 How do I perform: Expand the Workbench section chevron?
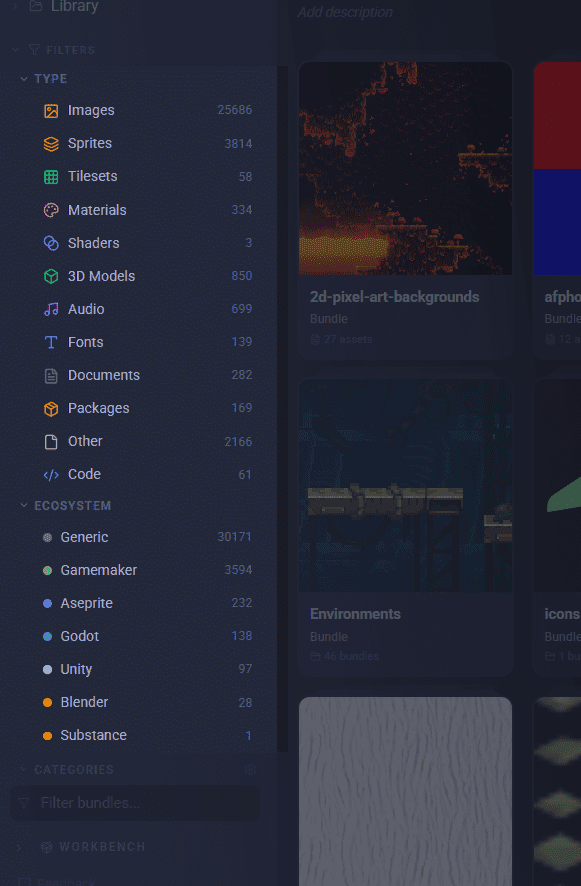(19, 846)
